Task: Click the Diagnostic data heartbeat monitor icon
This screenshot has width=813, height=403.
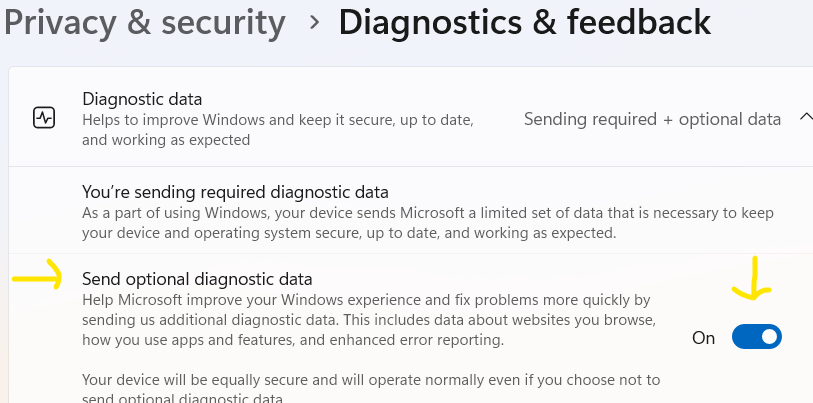Action: coord(43,118)
